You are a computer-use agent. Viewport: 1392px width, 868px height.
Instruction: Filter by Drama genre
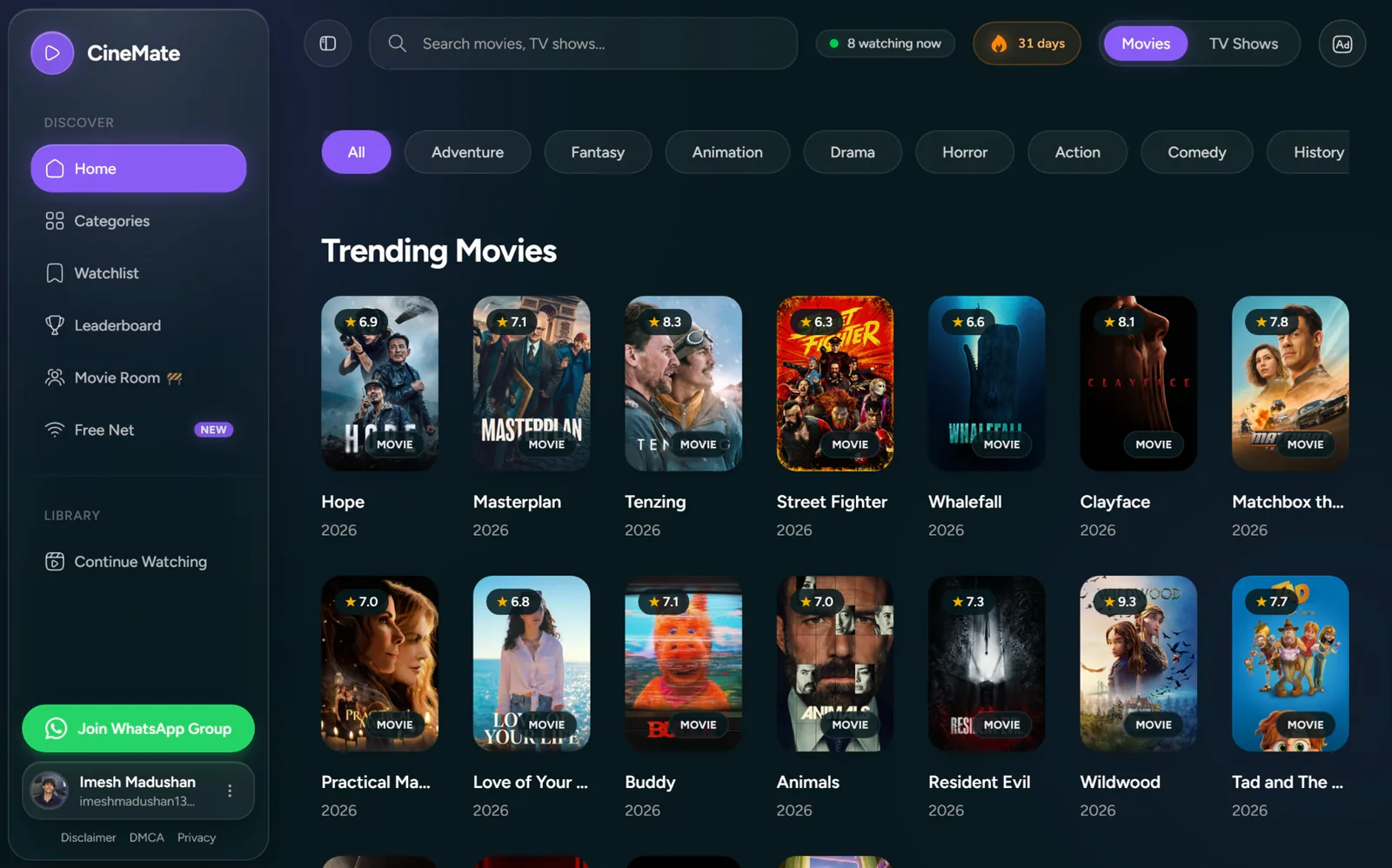coord(853,152)
